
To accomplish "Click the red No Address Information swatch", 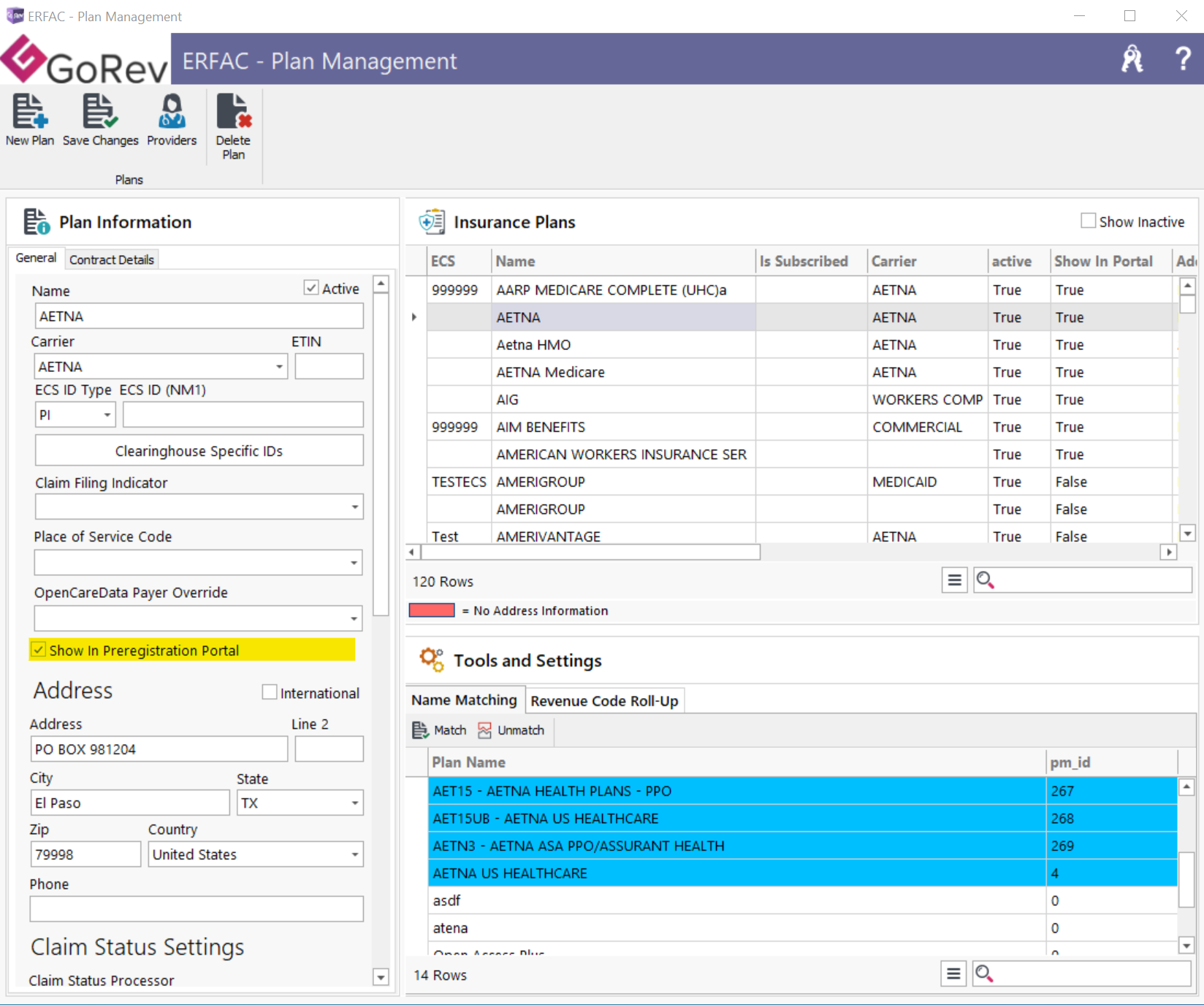I will [x=432, y=610].
